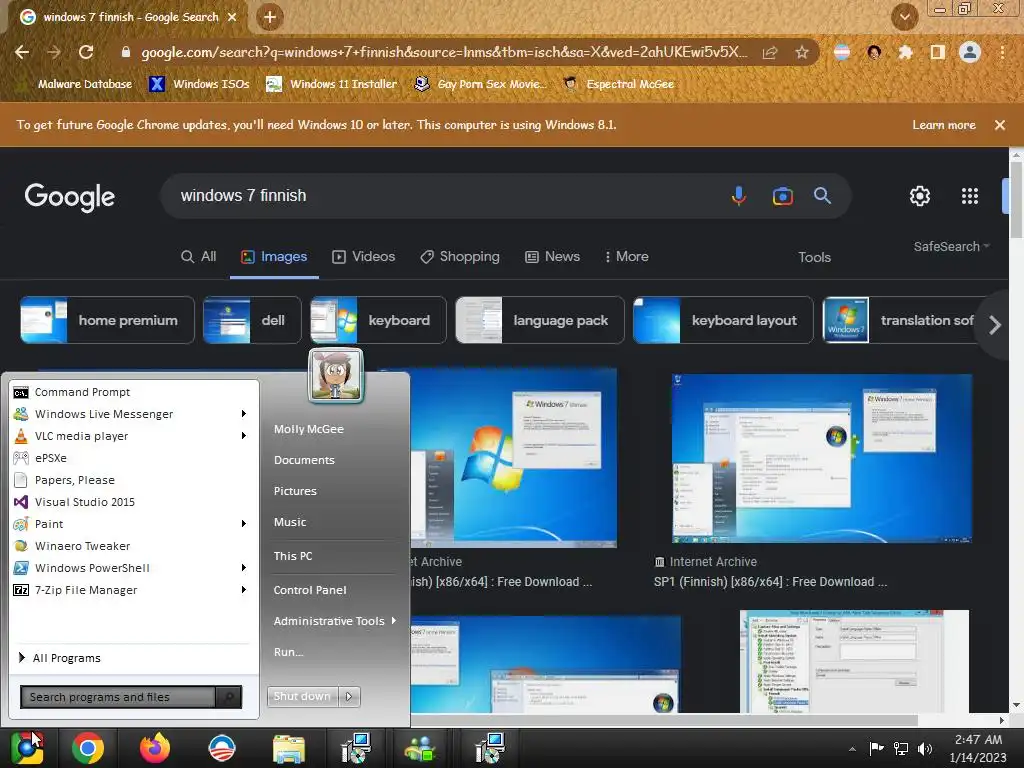The image size is (1024, 768).
Task: Click Learn more in update bar
Action: click(944, 125)
